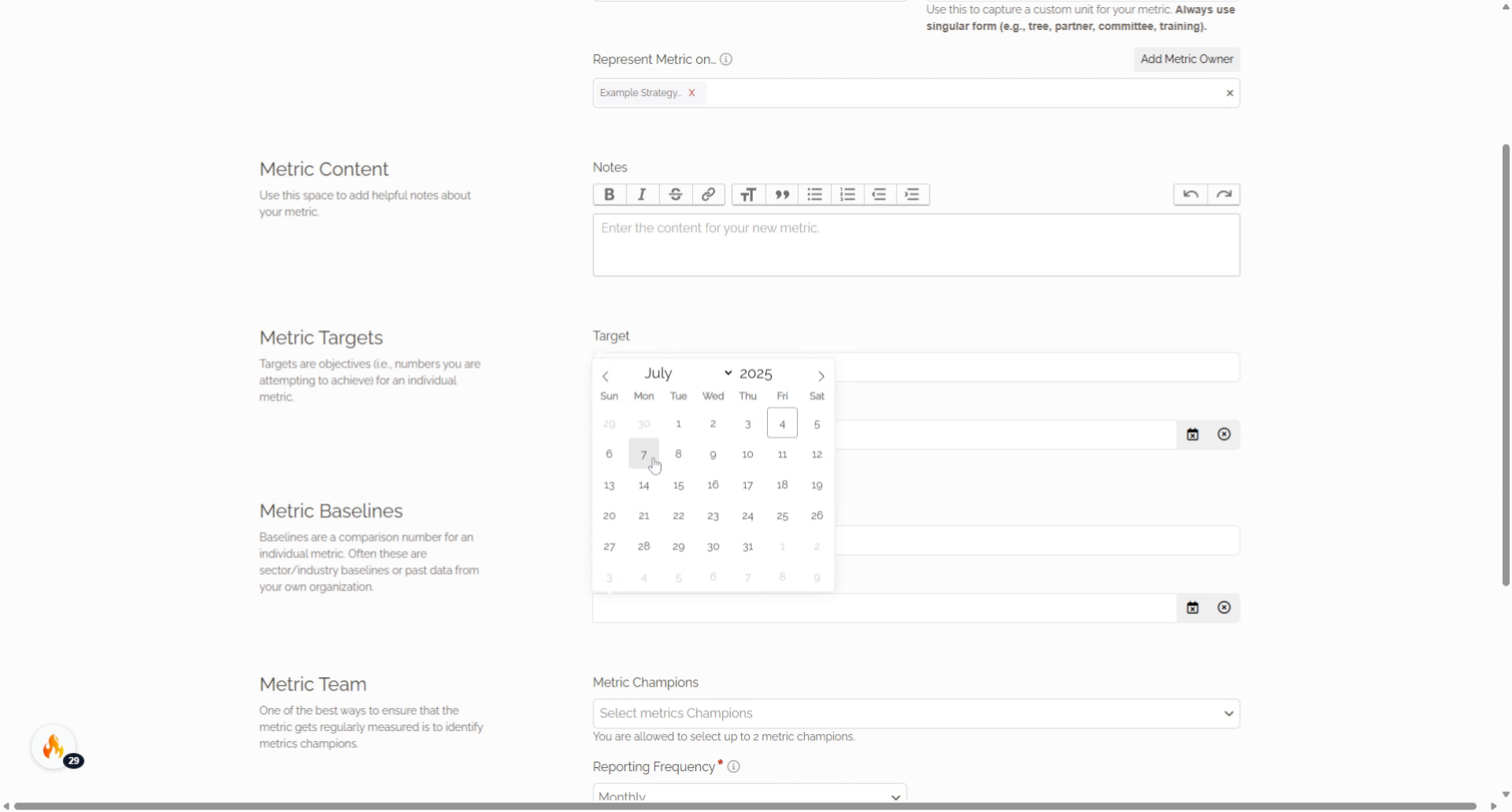Open calendar icon for Target date

(x=1192, y=435)
